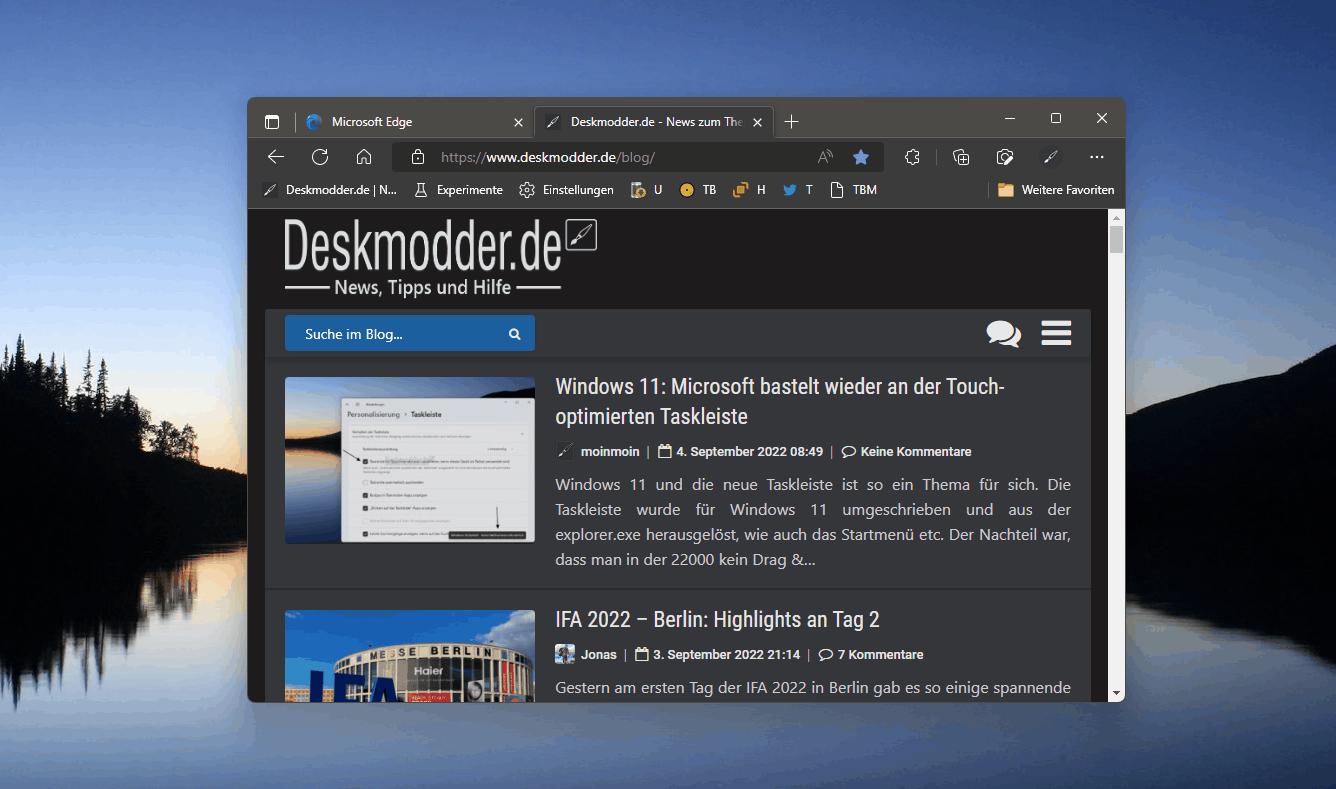Expand the Weitere Favoriten folder
Image resolution: width=1336 pixels, height=789 pixels.
[x=1056, y=190]
